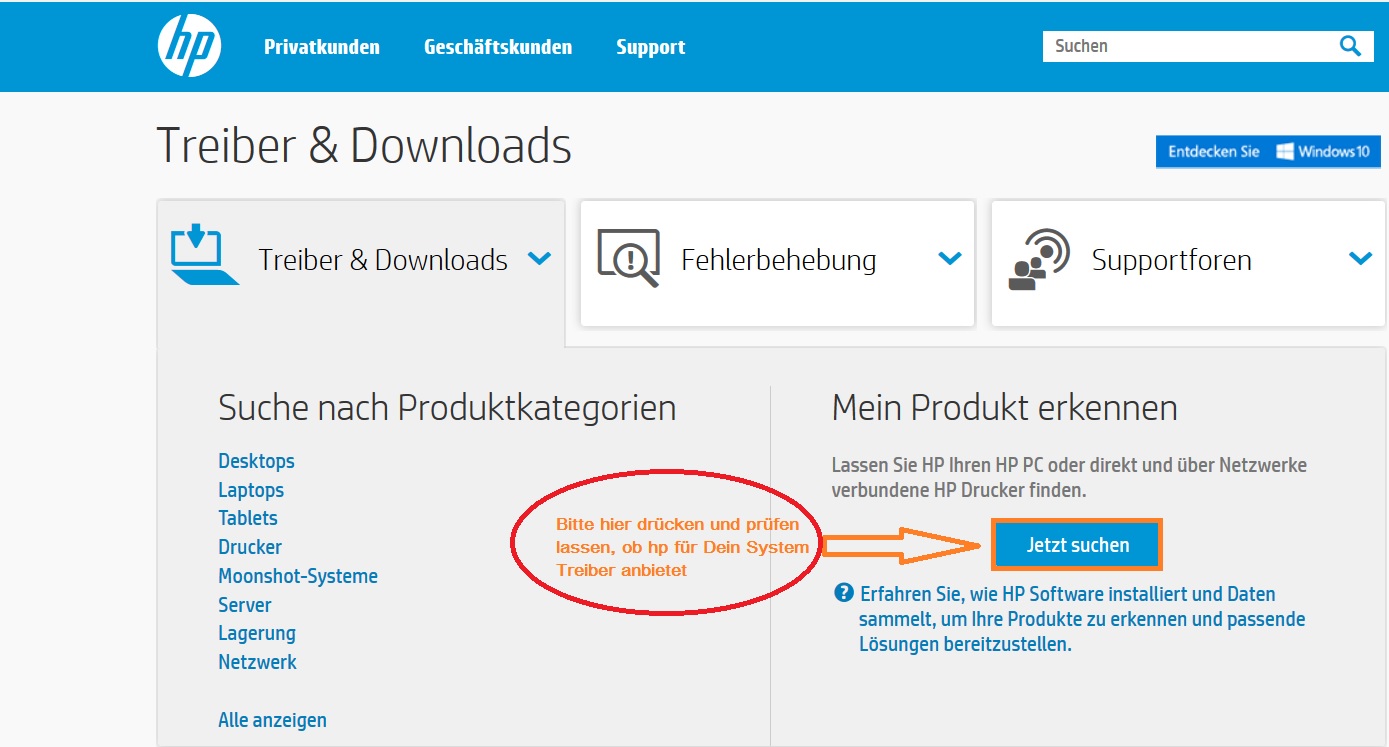1389x747 pixels.
Task: Open the Laptops category link
Action: (x=251, y=490)
